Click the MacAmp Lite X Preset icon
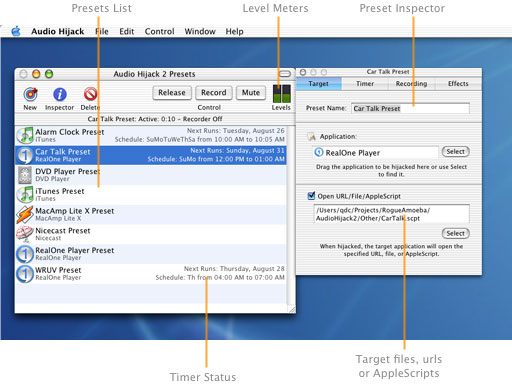This screenshot has height=391, width=512. 25,214
